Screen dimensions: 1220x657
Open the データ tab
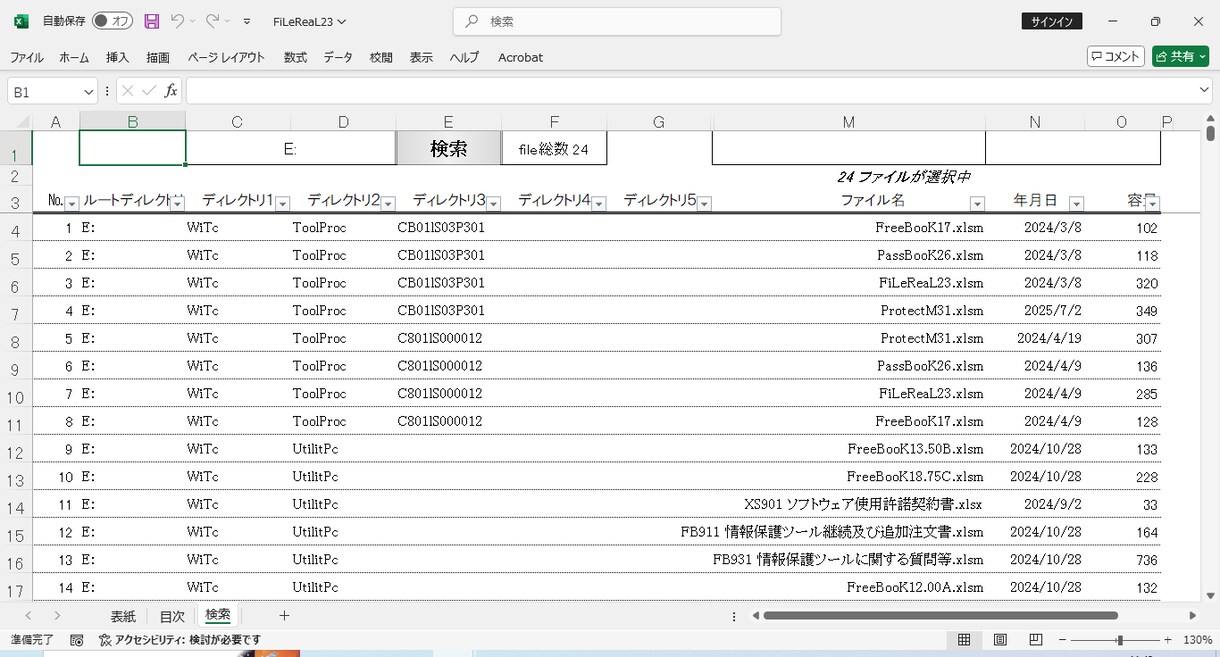point(338,58)
